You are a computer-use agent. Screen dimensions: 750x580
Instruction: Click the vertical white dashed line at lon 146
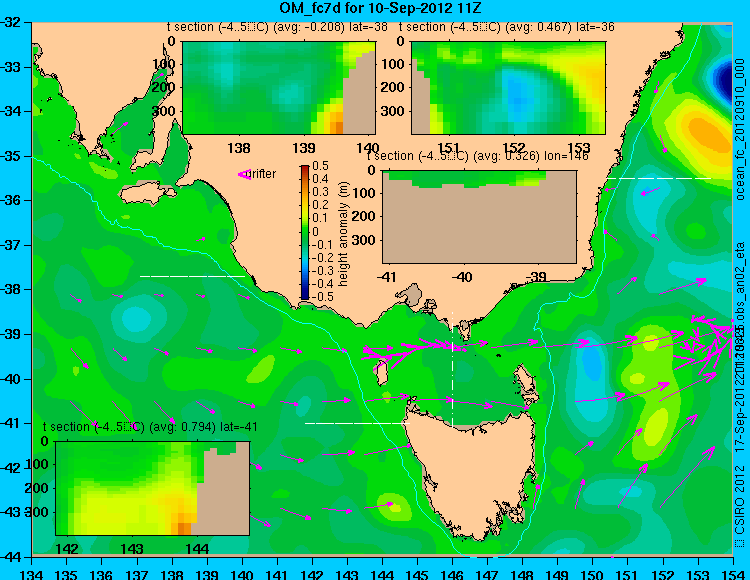452,369
